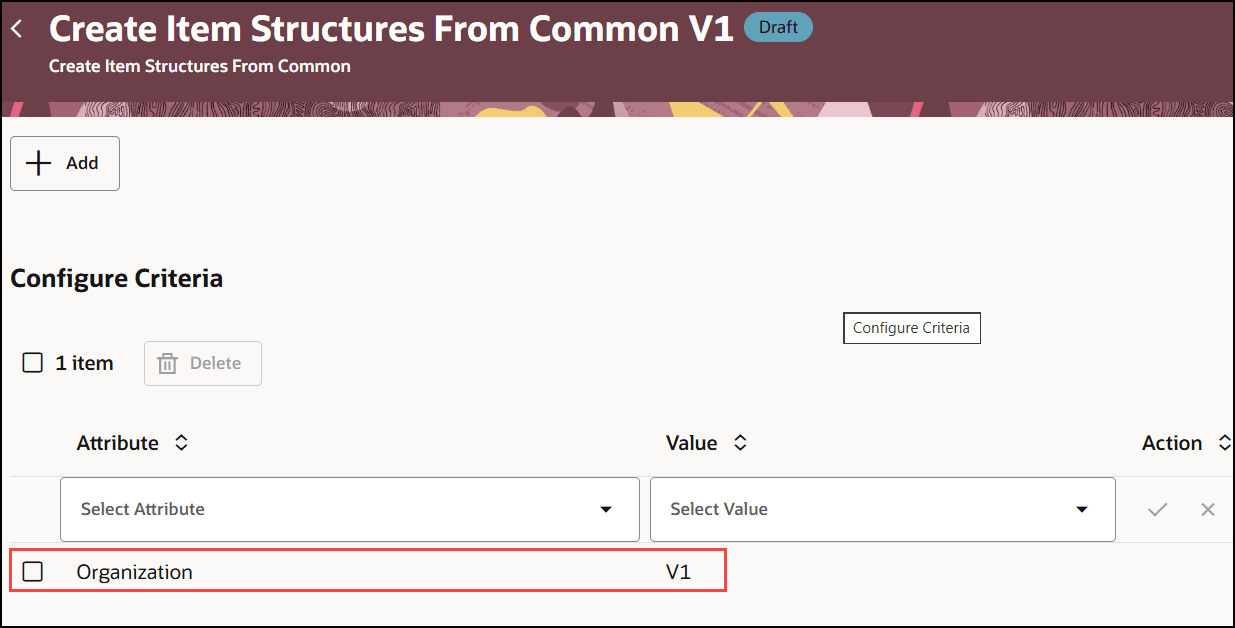Sort using the Attribute column sort icon
The height and width of the screenshot is (628, 1235).
coord(181,443)
